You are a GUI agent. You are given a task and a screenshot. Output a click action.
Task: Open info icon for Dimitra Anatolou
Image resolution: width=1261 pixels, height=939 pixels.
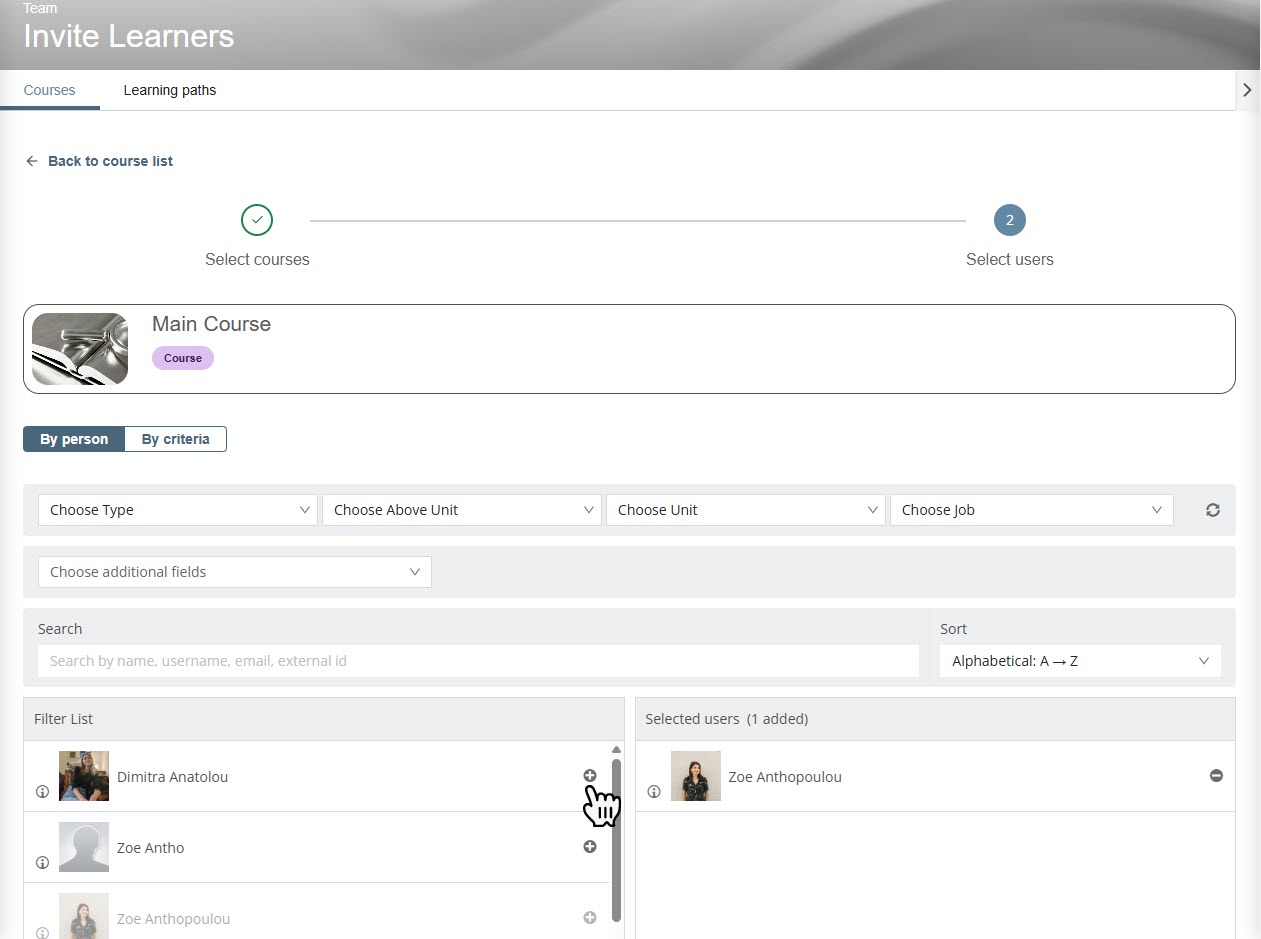pos(42,792)
